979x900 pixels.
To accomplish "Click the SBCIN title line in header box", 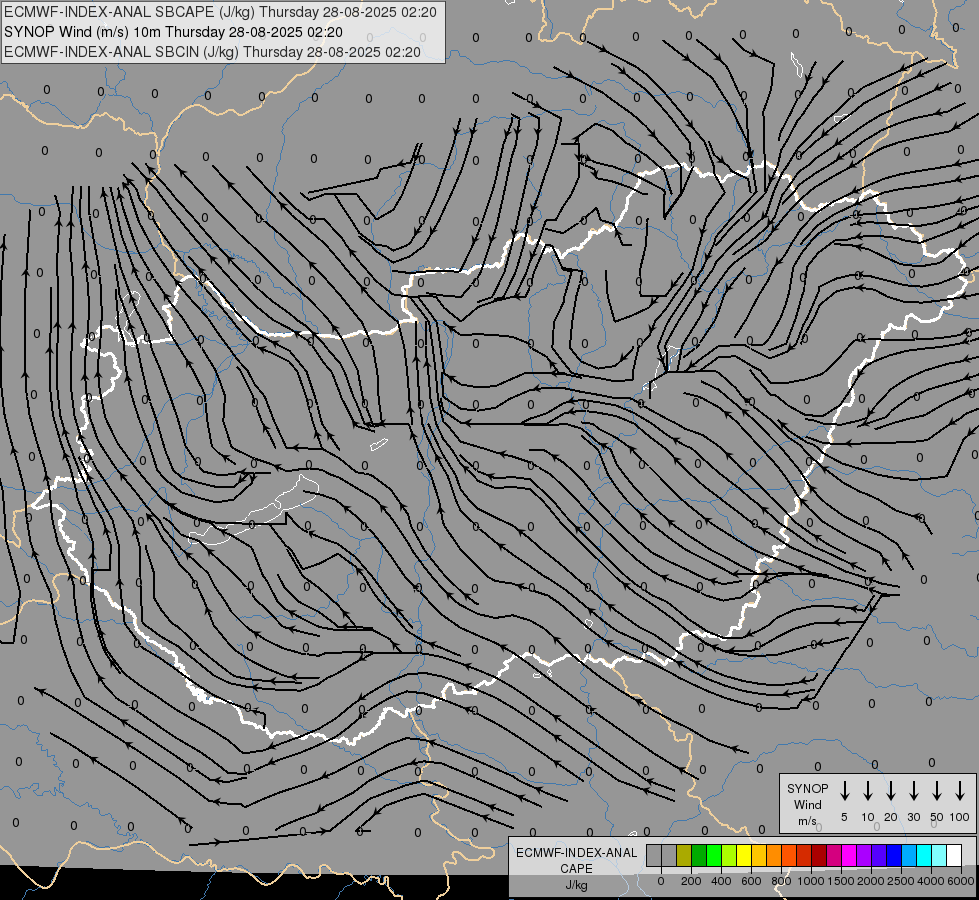I will click(x=212, y=52).
